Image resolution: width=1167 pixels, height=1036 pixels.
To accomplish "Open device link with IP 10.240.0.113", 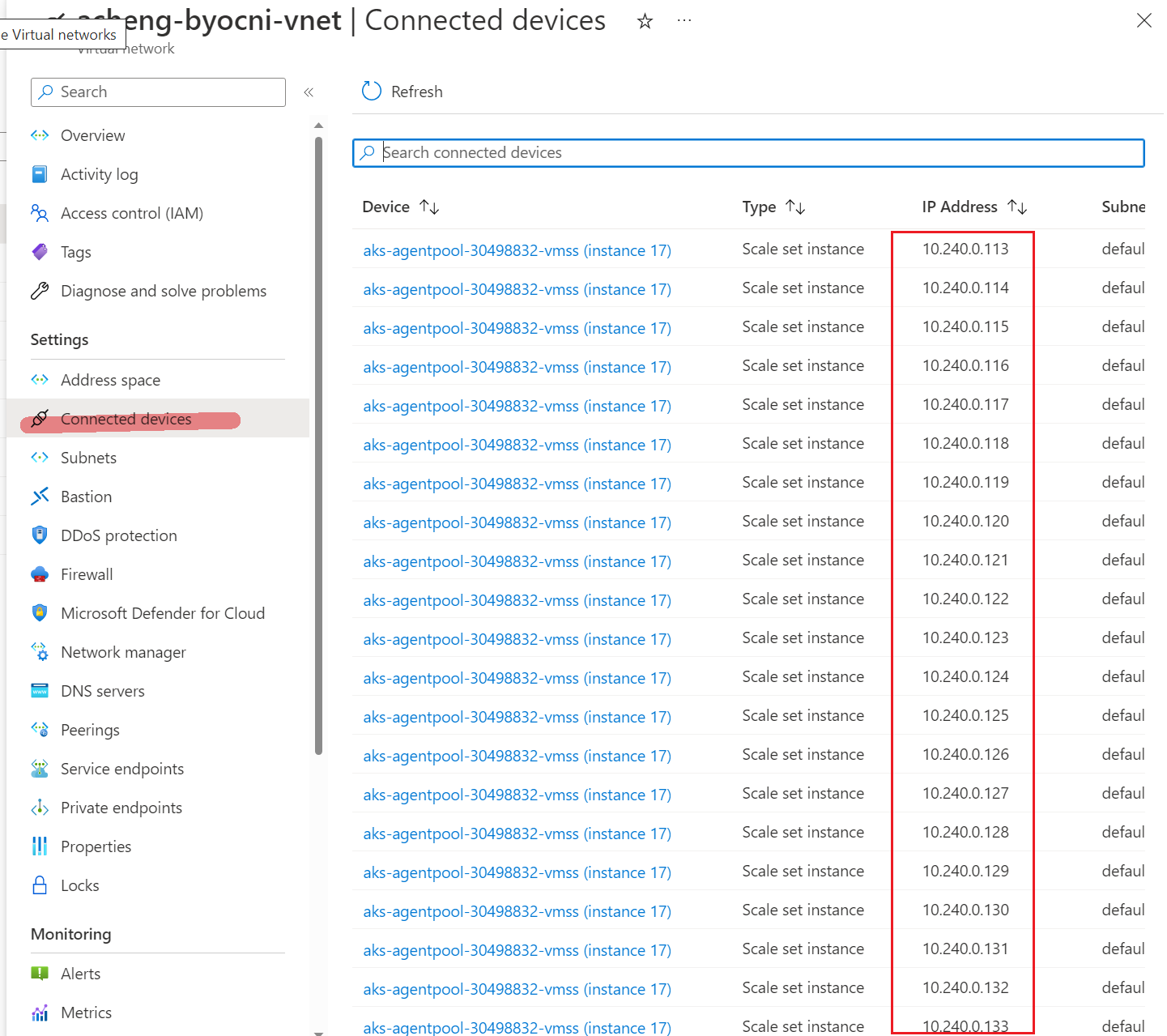I will 517,250.
